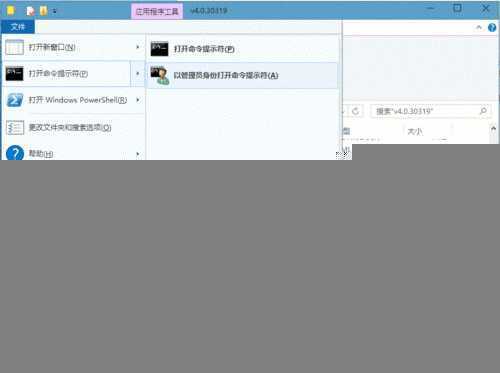Screen dimensions: 500x373
Task: Click the refresh button next to the address bar
Action: 355,111
